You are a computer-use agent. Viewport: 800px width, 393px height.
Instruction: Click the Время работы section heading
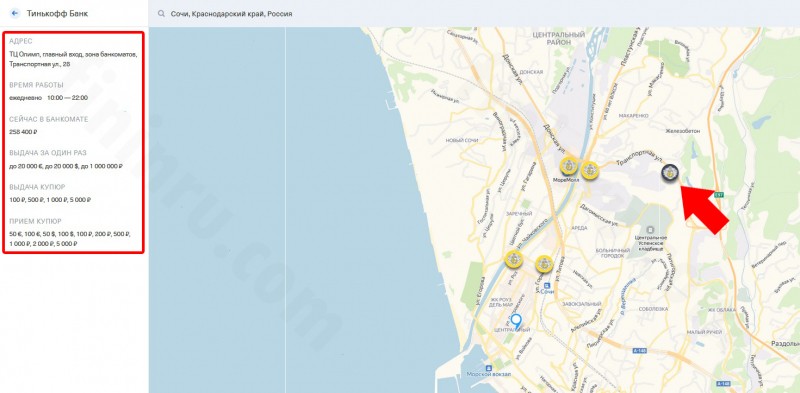(x=36, y=85)
